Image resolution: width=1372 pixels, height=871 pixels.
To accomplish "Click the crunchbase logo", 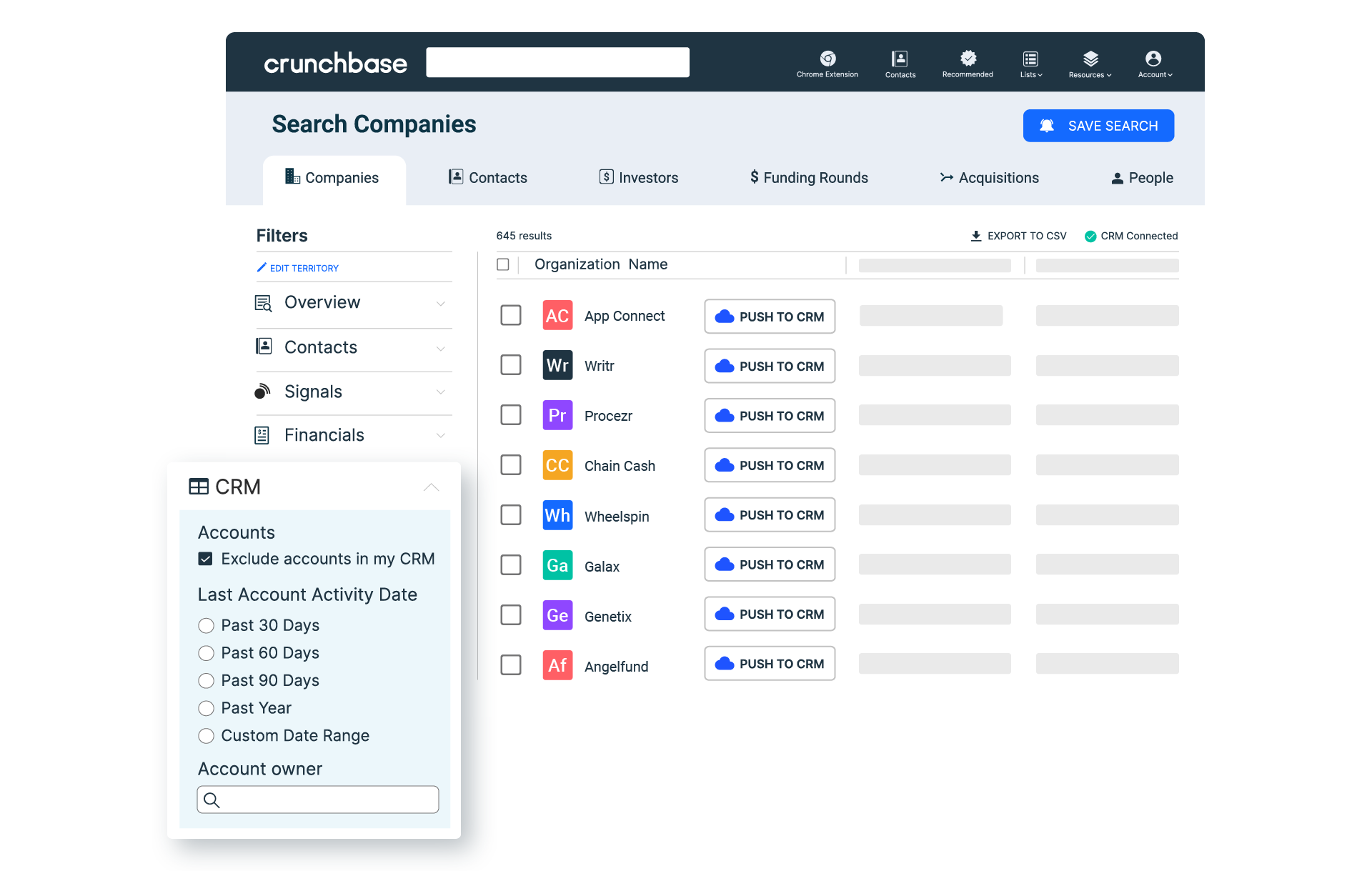I will [335, 63].
